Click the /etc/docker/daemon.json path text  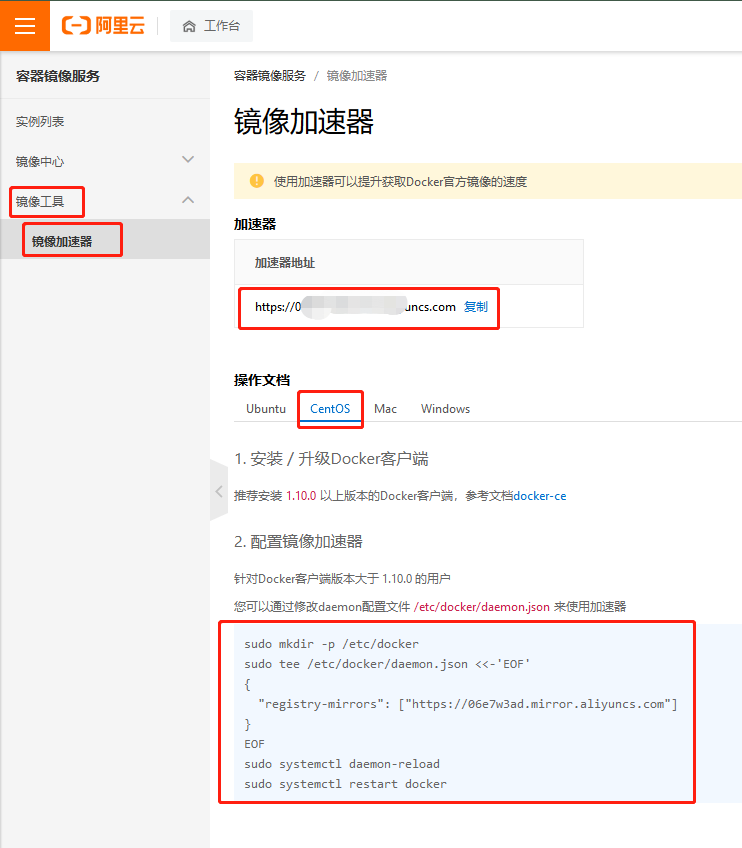tap(482, 607)
